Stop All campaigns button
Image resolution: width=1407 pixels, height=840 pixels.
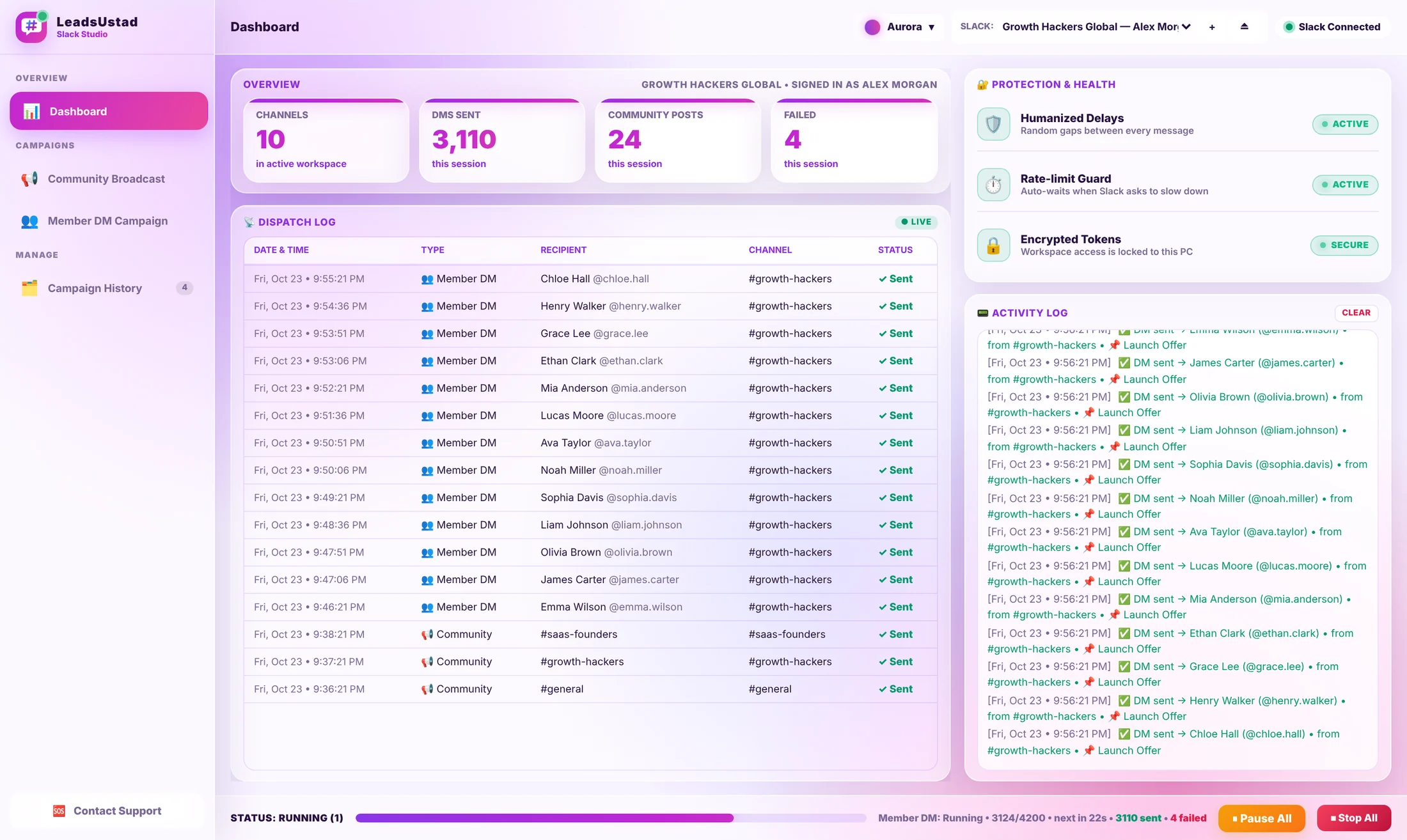(x=1354, y=818)
